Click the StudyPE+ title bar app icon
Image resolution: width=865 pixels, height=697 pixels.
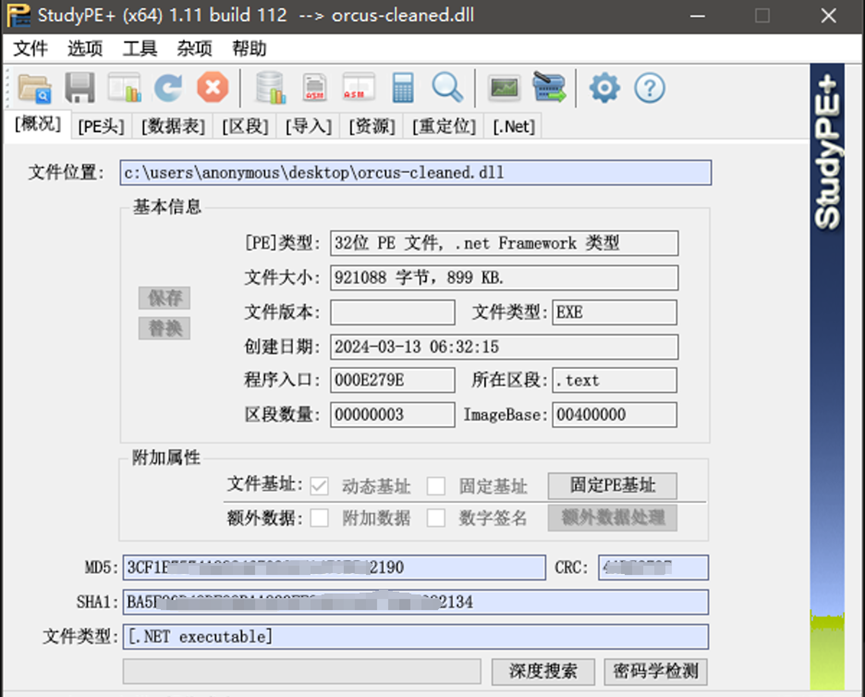click(x=18, y=15)
